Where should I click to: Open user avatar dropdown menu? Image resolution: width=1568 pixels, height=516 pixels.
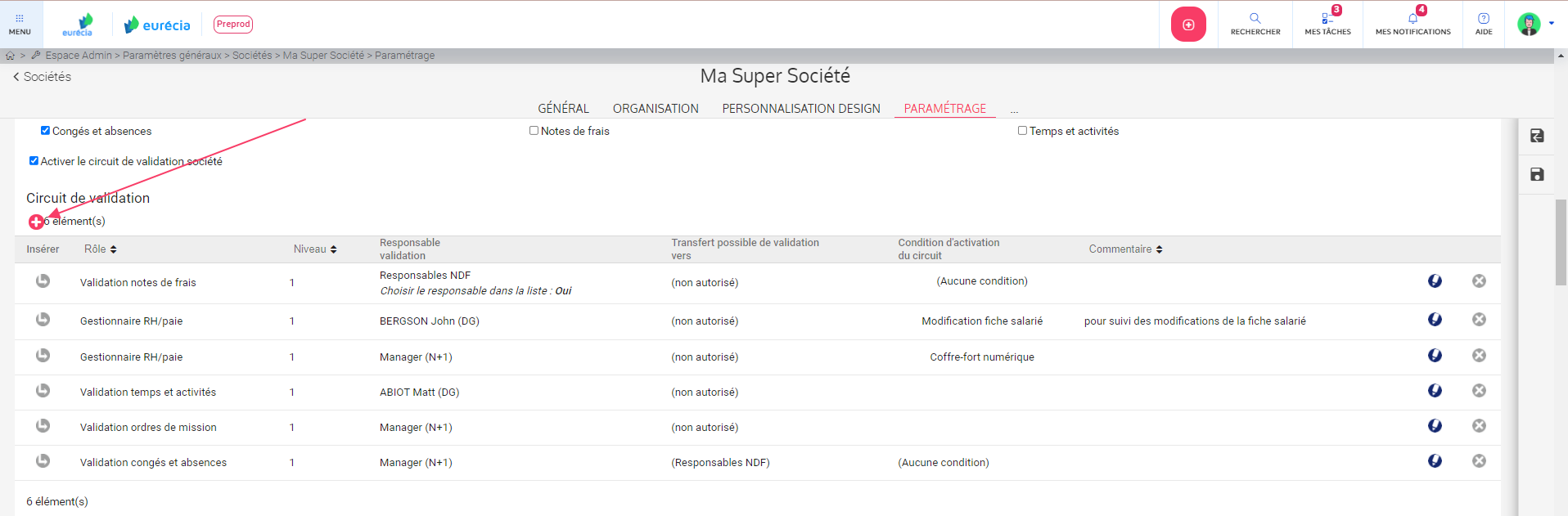(x=1534, y=24)
